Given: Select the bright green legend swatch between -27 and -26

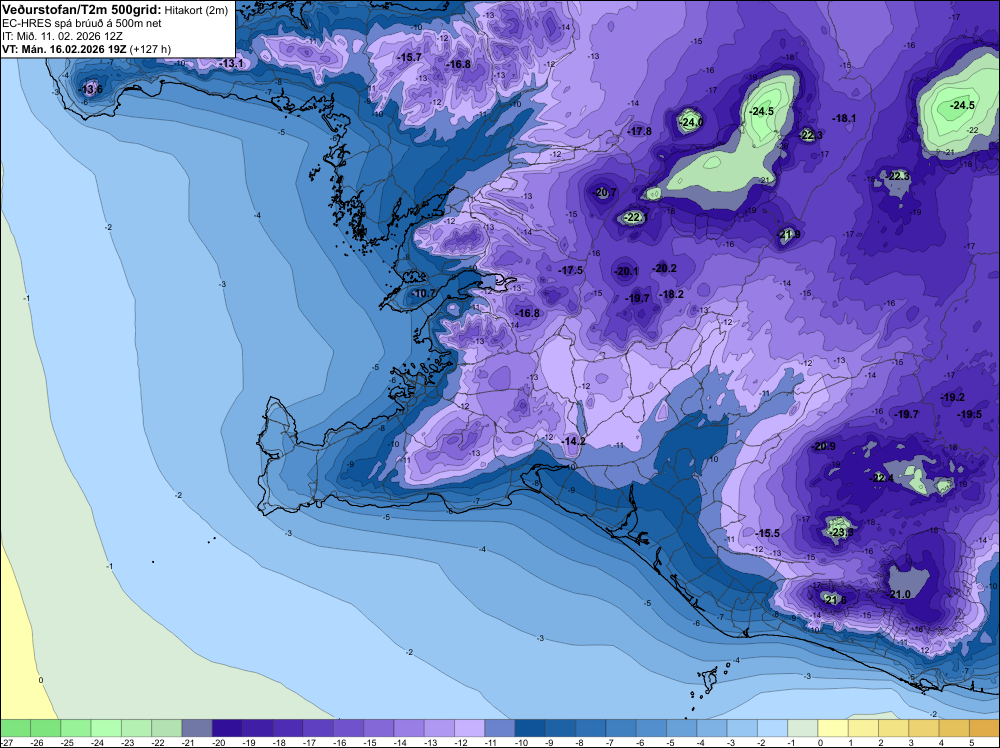Looking at the screenshot, I should 15,728.
